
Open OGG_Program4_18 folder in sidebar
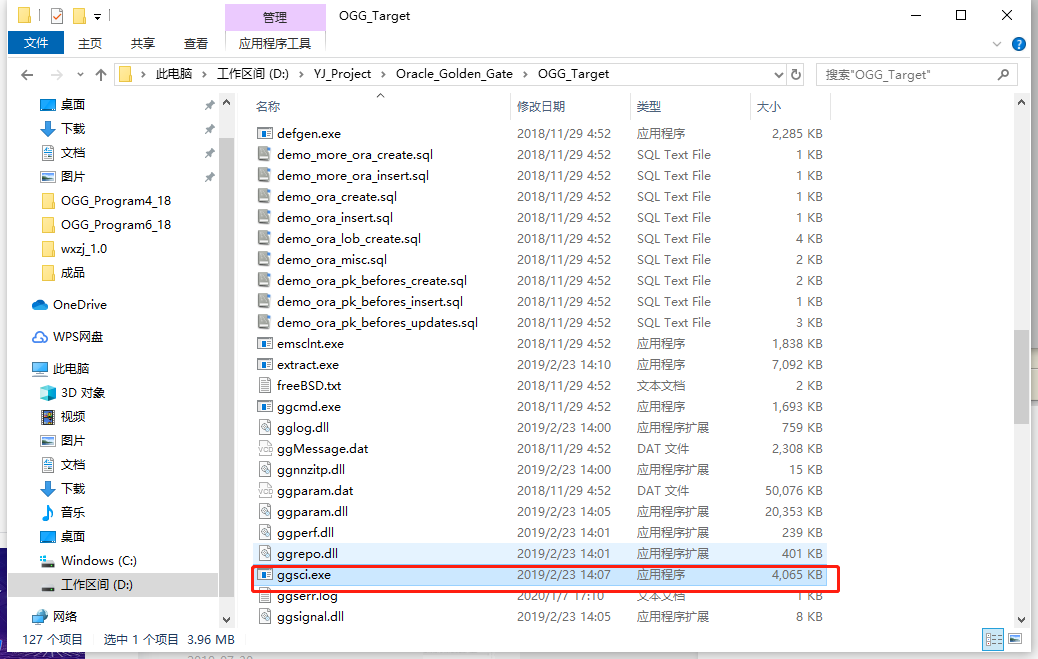click(x=115, y=201)
